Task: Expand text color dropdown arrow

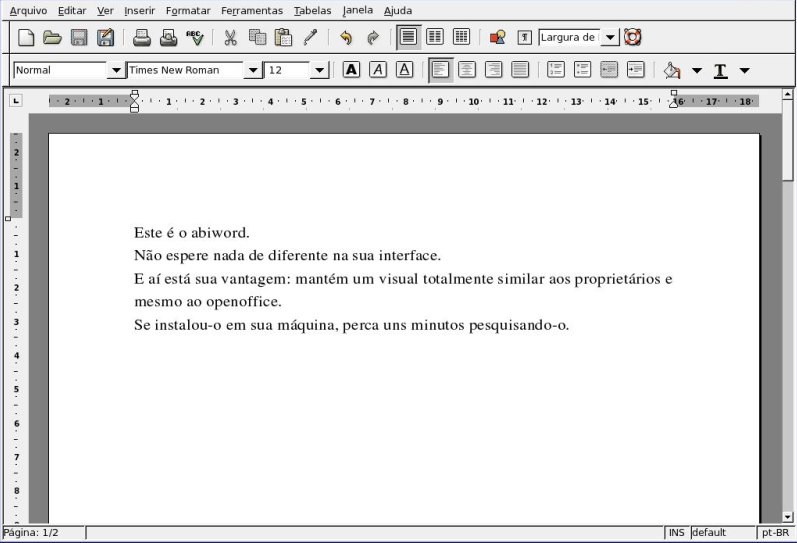Action: pyautogui.click(x=744, y=70)
